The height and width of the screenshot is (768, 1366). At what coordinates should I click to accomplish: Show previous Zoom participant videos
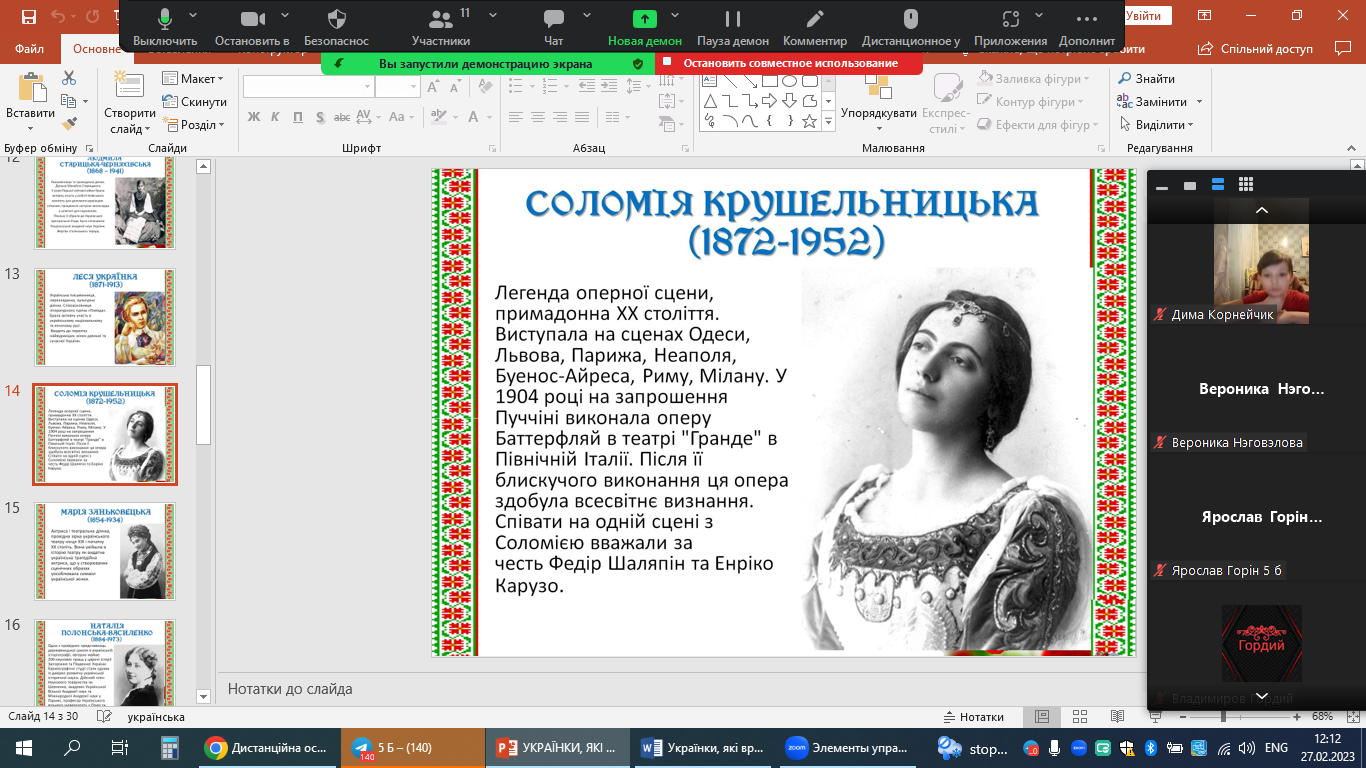[1261, 209]
